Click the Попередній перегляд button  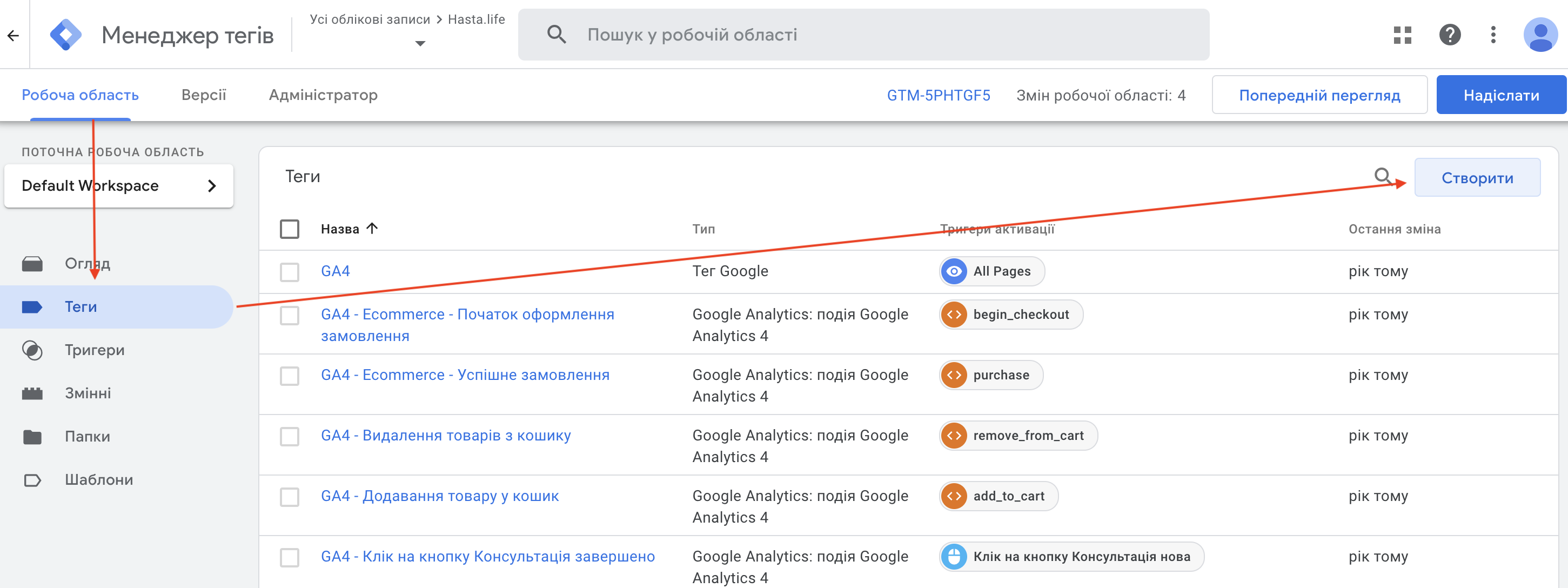pos(1319,95)
